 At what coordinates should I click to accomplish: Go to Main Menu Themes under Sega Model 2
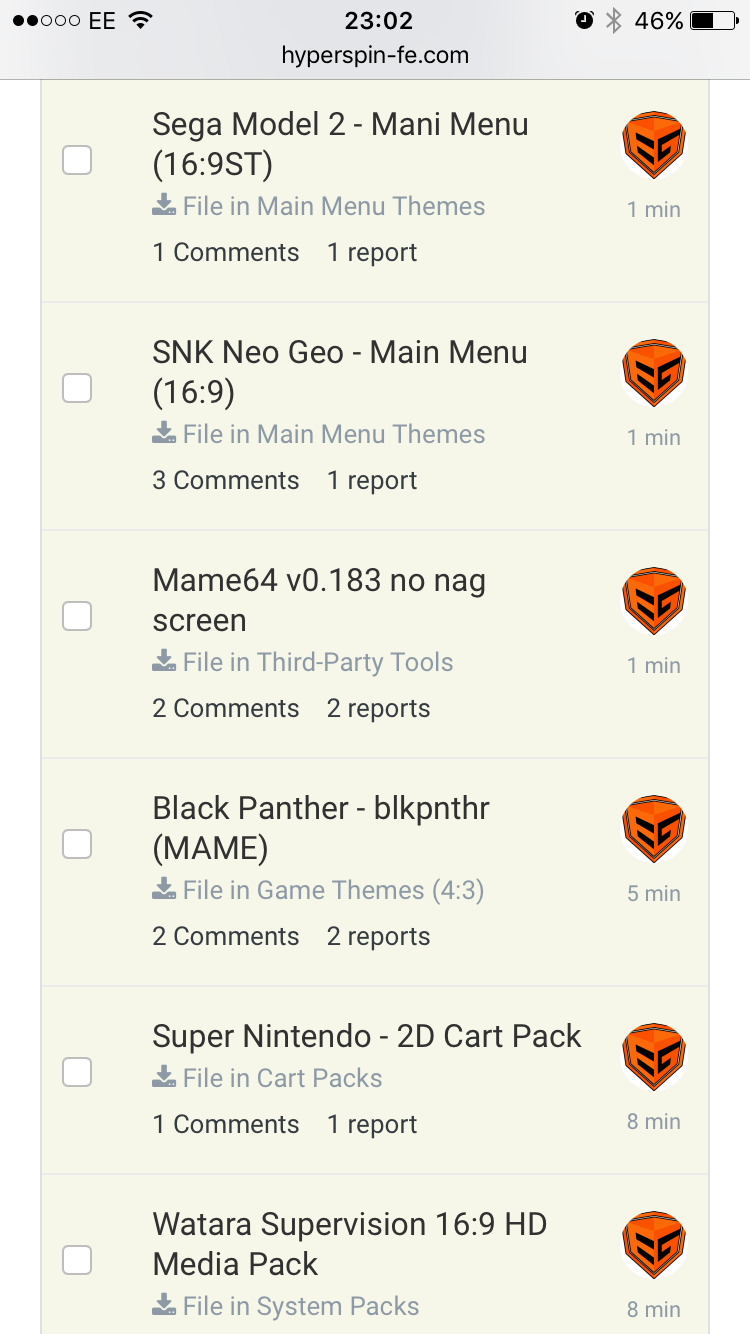371,207
